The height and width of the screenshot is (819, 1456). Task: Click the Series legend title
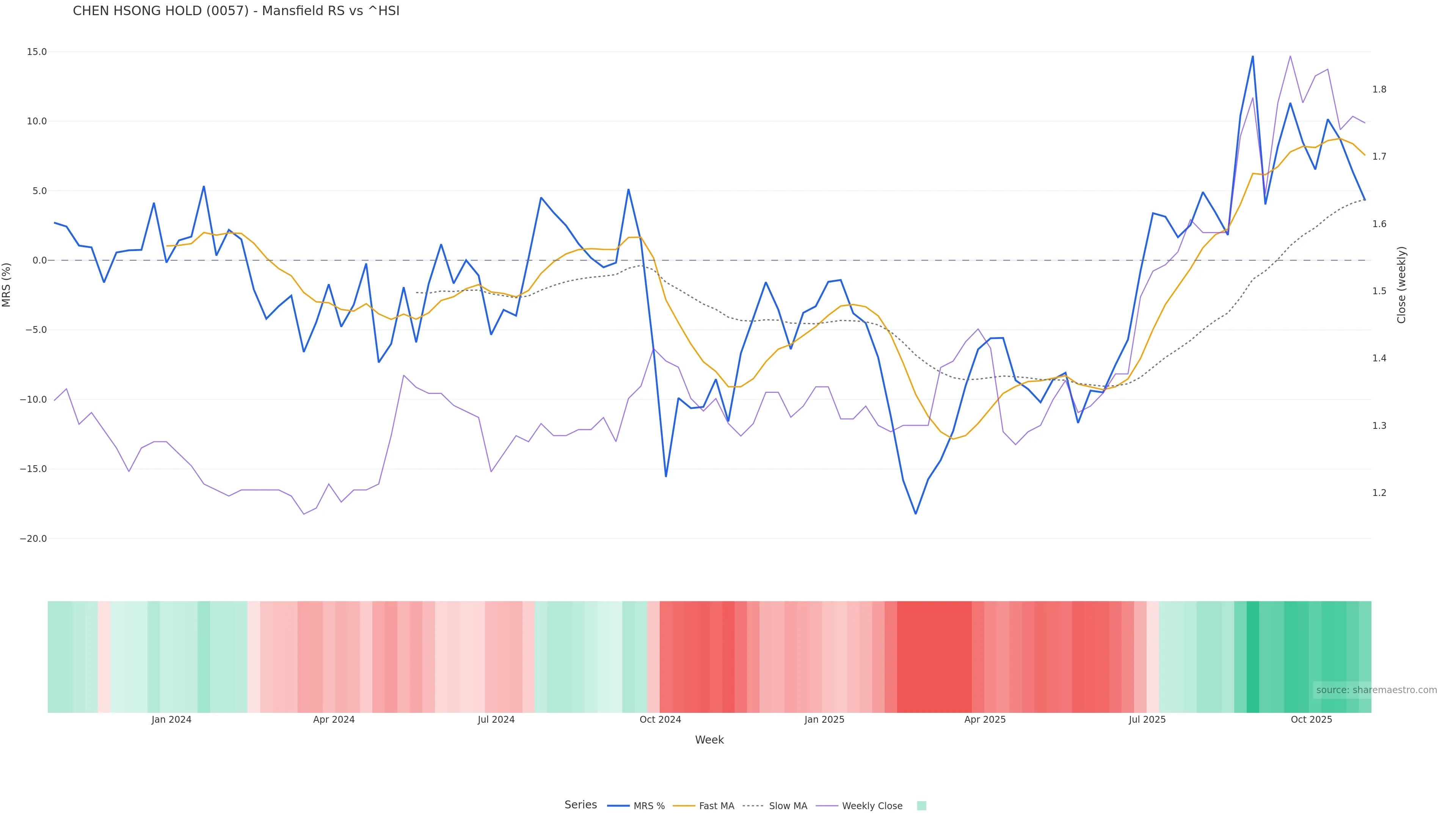pos(581,805)
